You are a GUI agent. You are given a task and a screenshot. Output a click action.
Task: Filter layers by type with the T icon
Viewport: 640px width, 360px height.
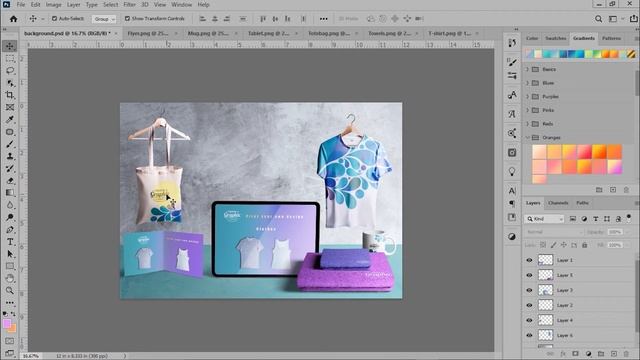(596, 219)
